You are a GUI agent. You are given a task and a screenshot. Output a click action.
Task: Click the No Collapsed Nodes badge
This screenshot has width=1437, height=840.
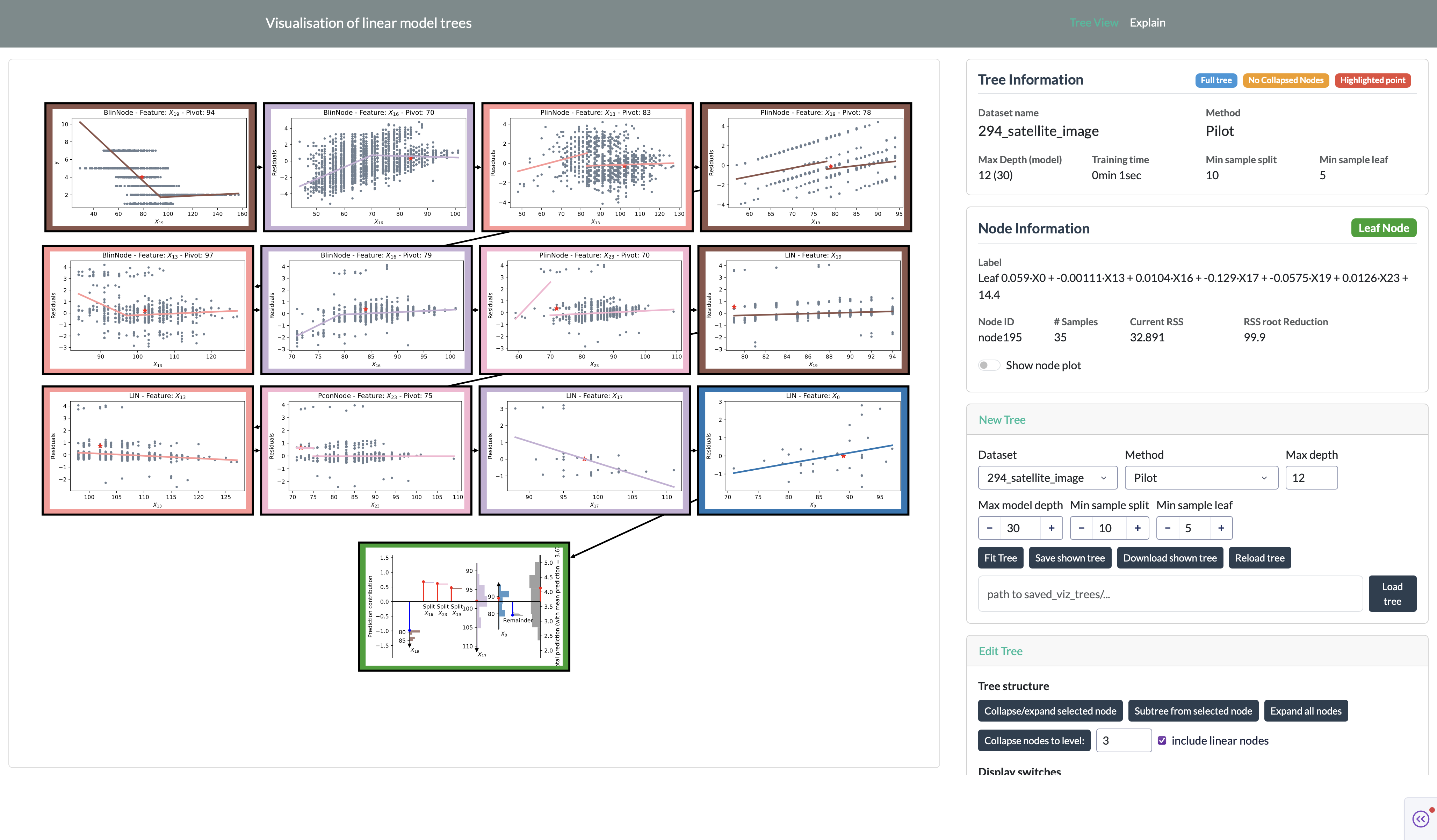click(1285, 80)
